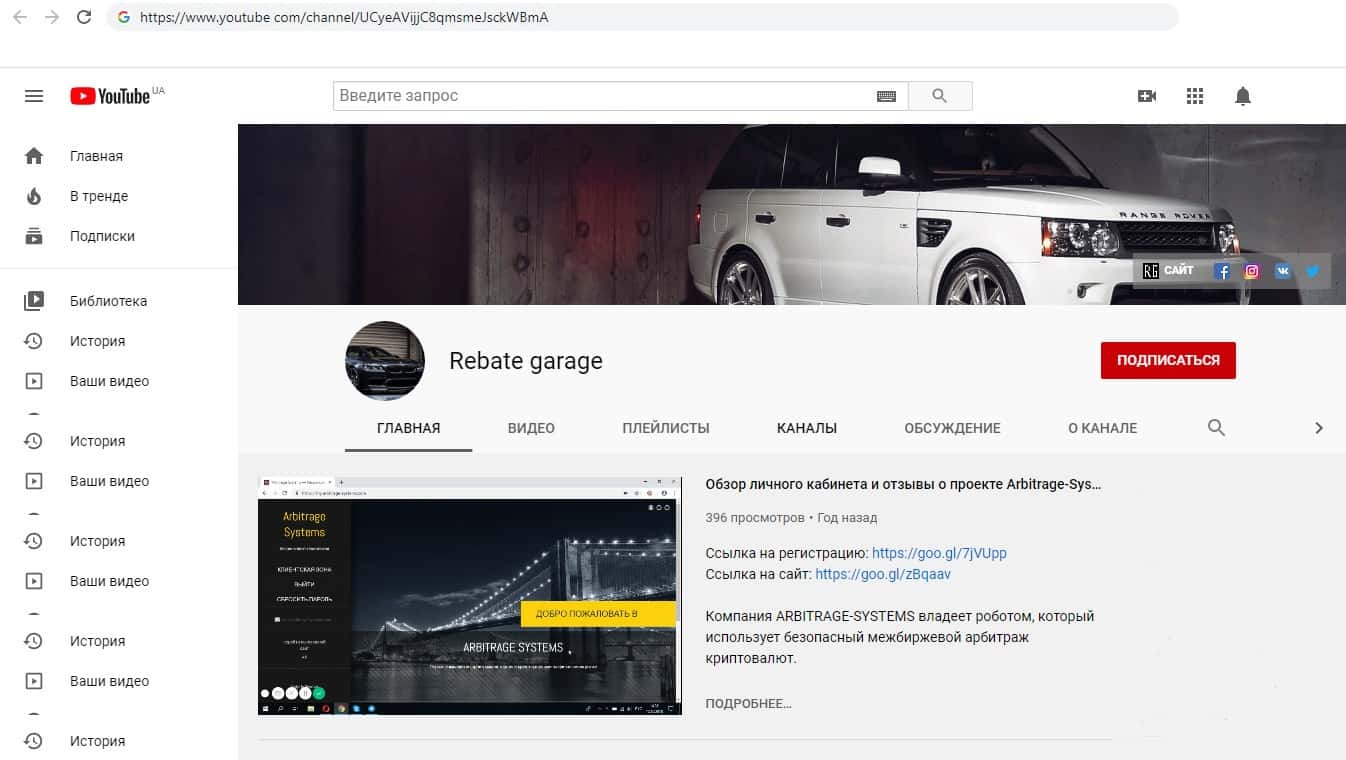Open the on-screen keyboard in search

coord(886,96)
